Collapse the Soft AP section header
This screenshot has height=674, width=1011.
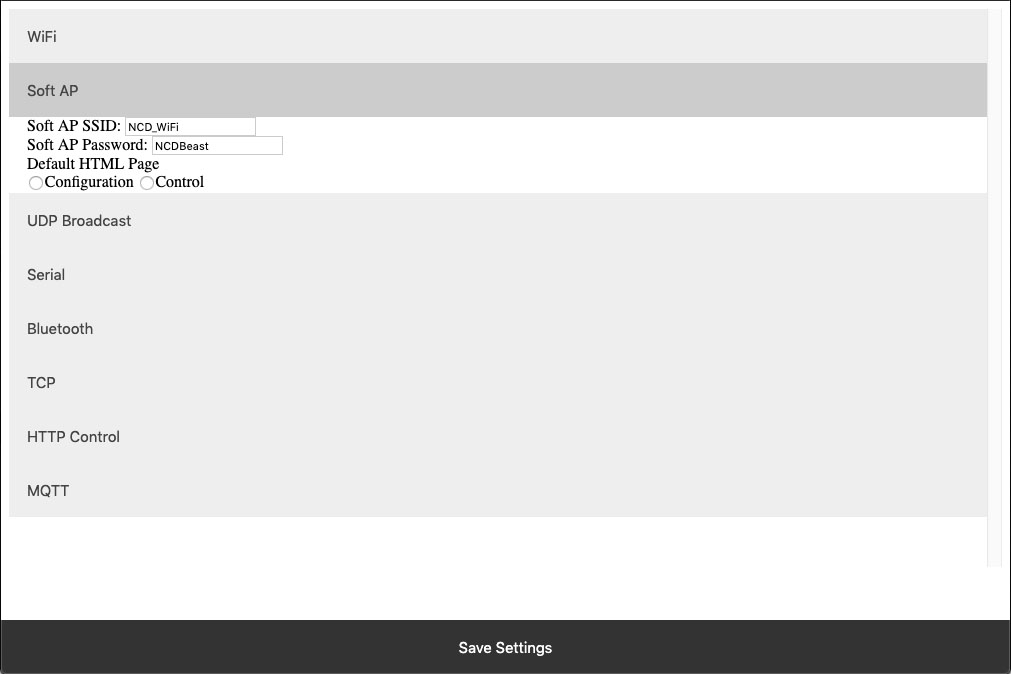coord(498,90)
